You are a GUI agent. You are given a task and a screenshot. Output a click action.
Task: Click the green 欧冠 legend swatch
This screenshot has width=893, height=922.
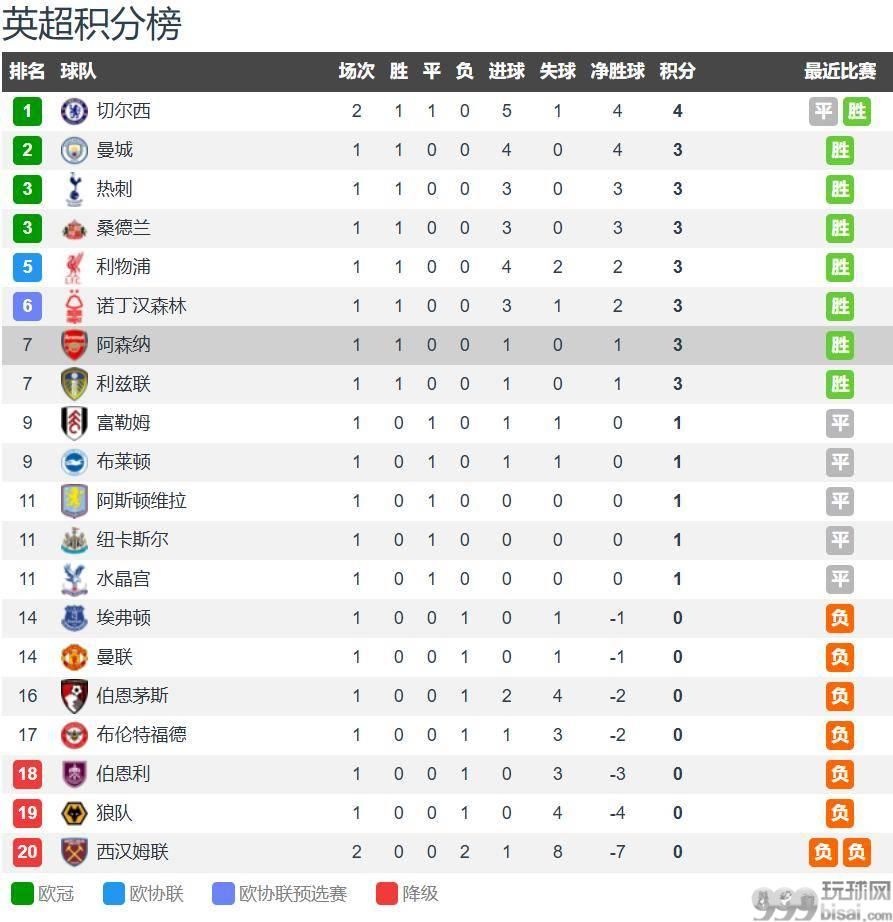point(22,893)
